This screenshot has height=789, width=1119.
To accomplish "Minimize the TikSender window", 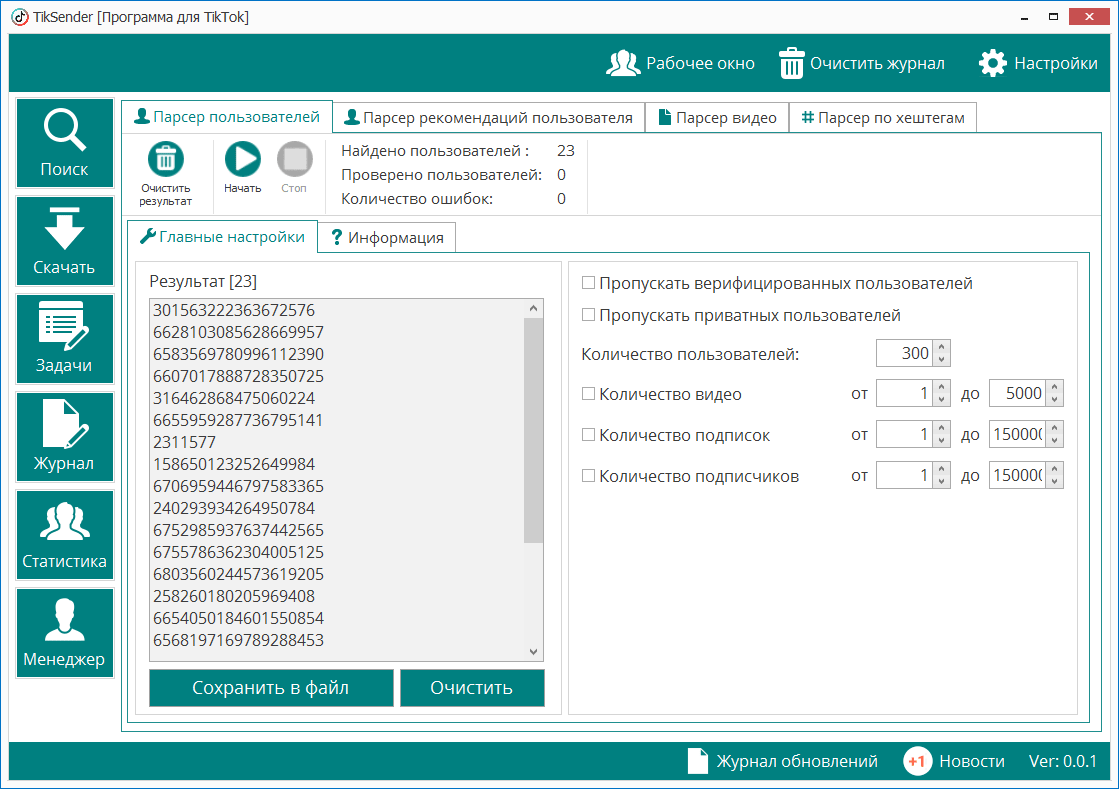I will tap(1024, 17).
